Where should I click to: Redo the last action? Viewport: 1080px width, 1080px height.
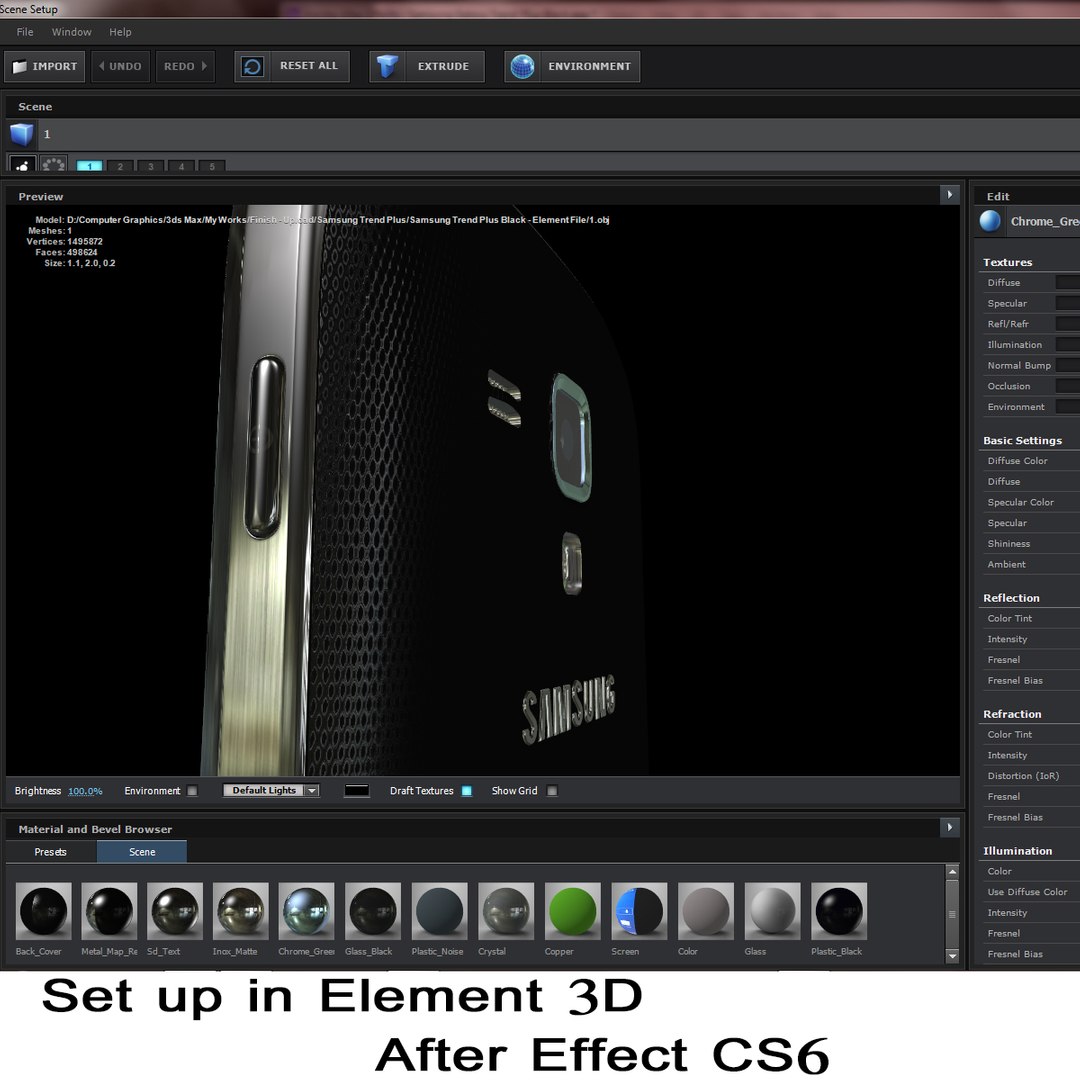(x=185, y=66)
